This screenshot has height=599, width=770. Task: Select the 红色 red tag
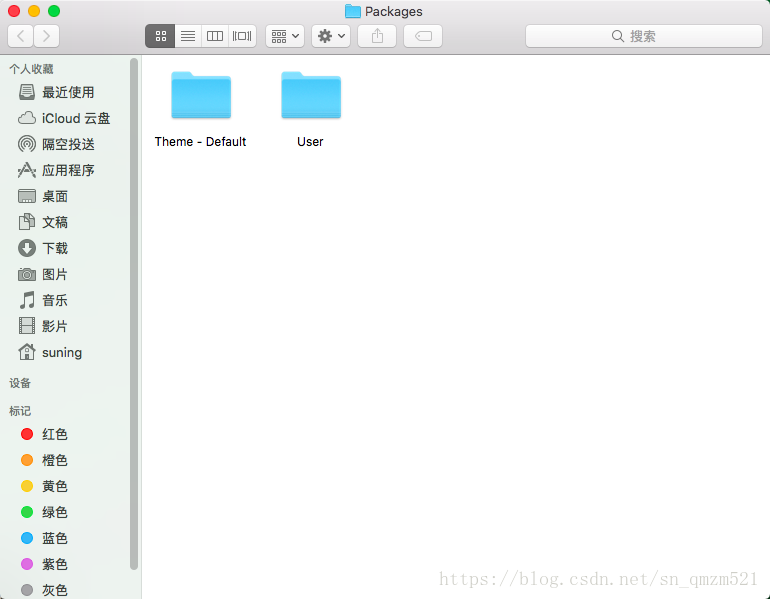[44, 434]
